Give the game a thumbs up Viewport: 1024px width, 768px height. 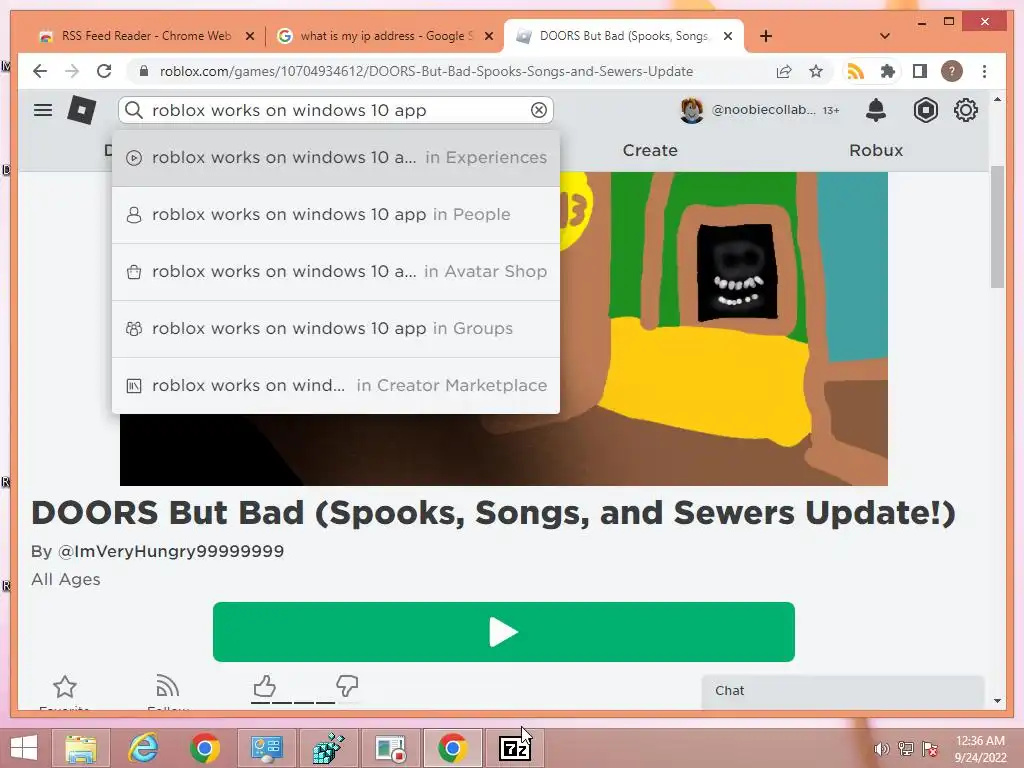tap(264, 686)
